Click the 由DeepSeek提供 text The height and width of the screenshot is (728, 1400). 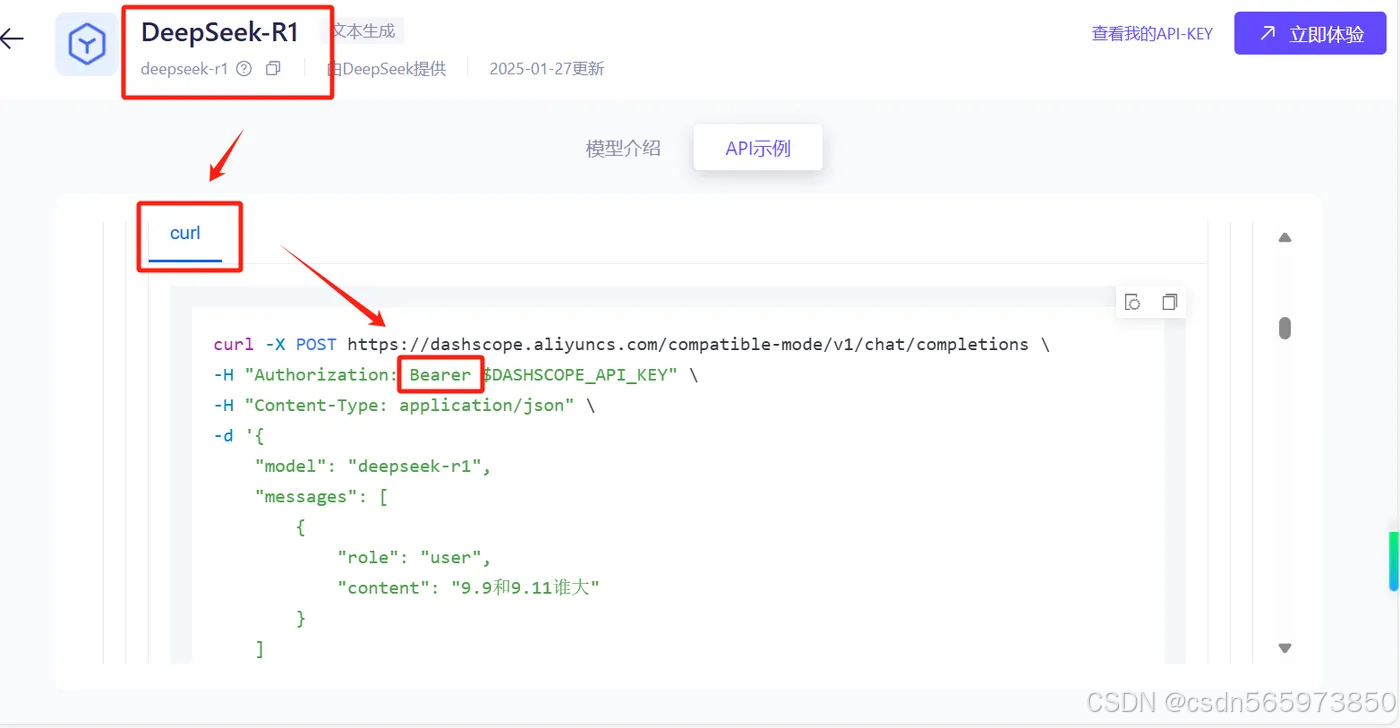click(x=386, y=69)
